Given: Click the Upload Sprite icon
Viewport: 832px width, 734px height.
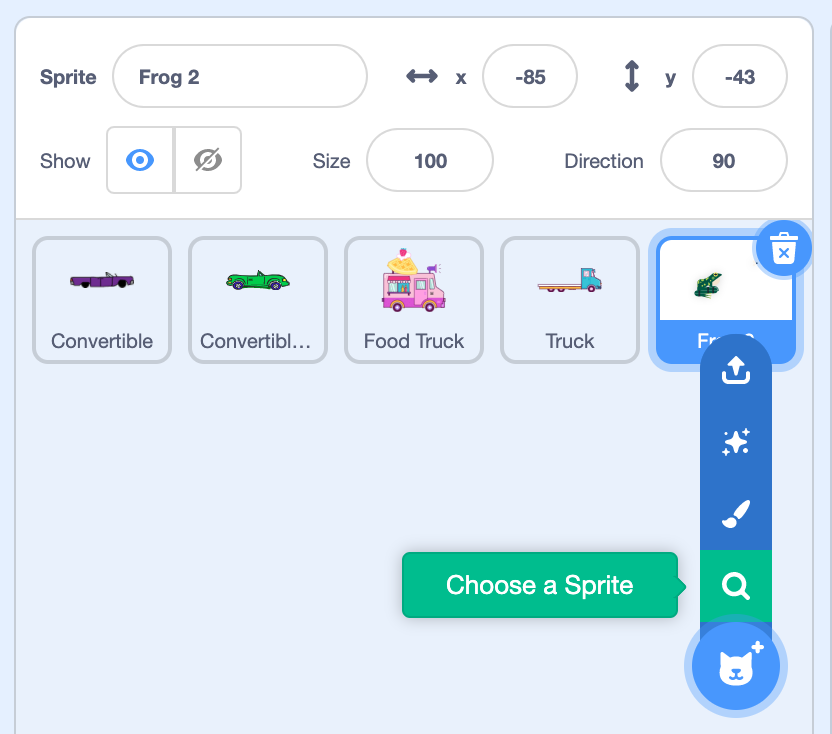Looking at the screenshot, I should [735, 371].
